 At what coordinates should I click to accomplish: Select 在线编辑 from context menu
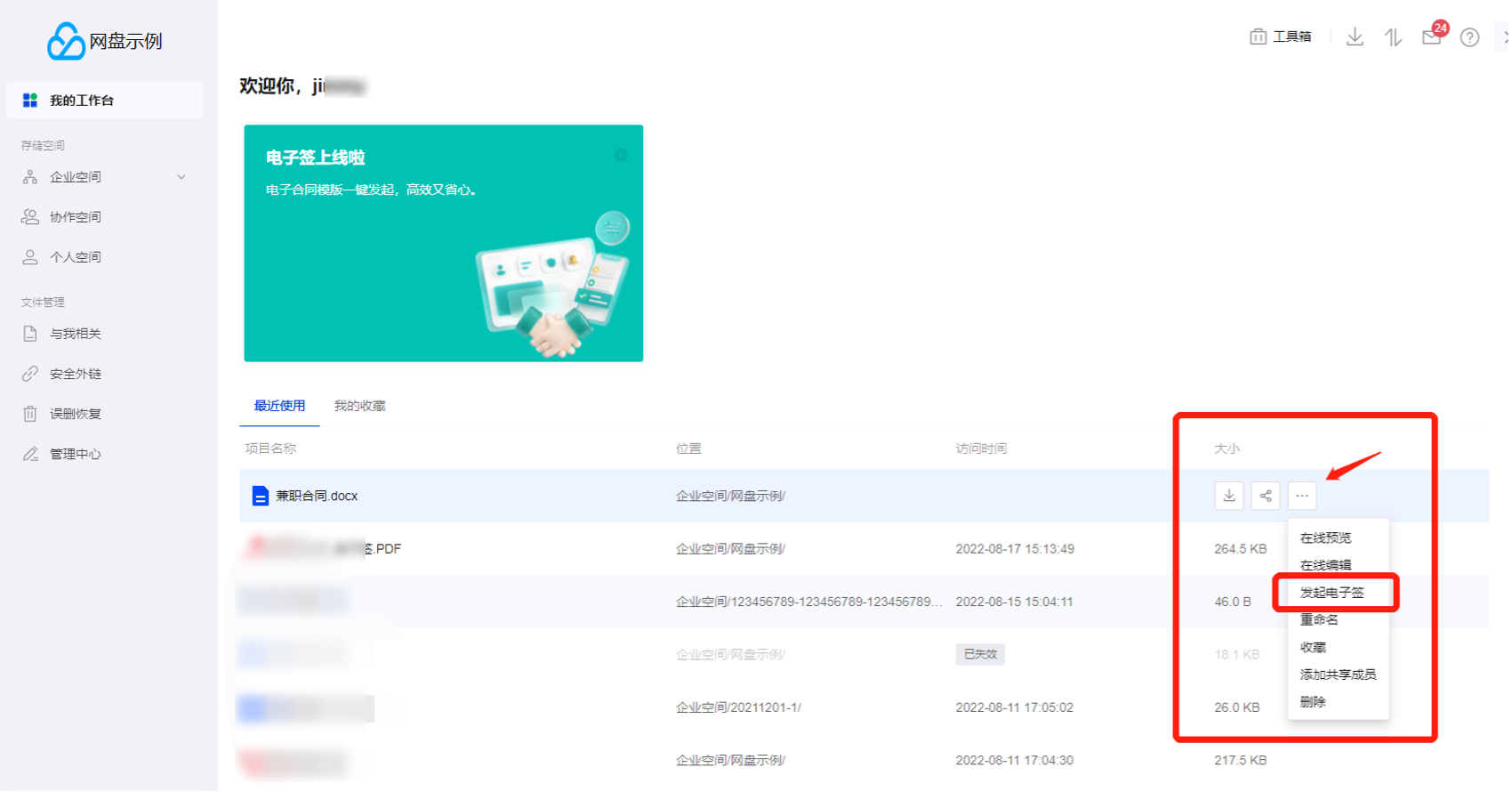click(1325, 565)
